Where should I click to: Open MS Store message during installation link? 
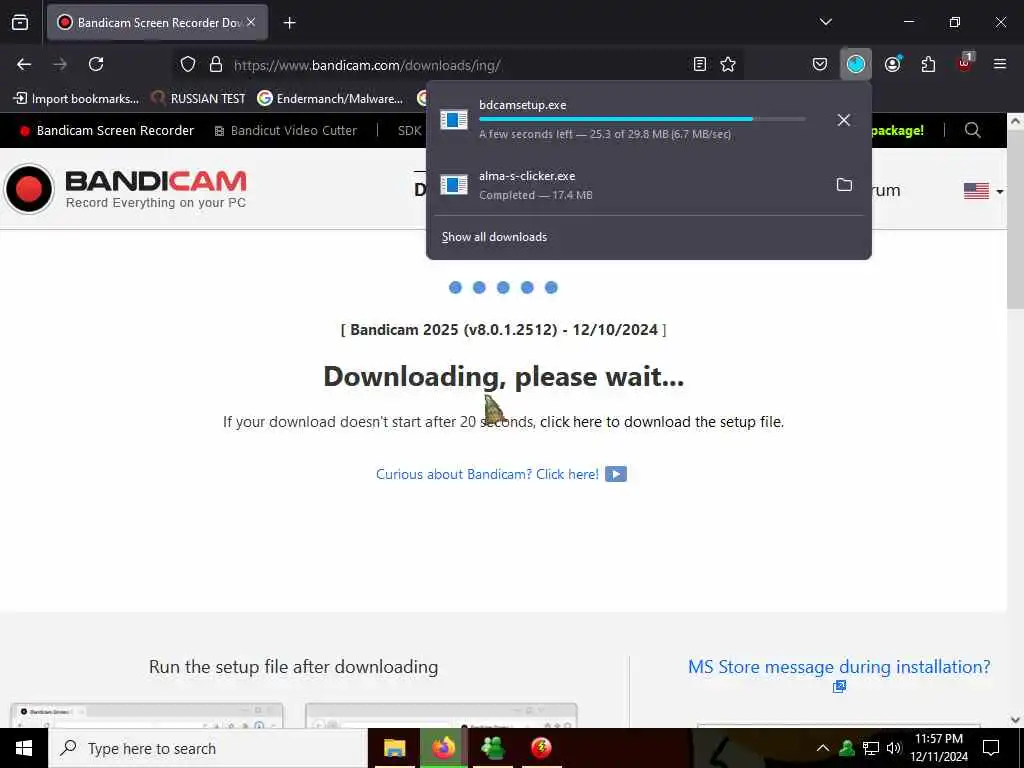[x=839, y=667]
